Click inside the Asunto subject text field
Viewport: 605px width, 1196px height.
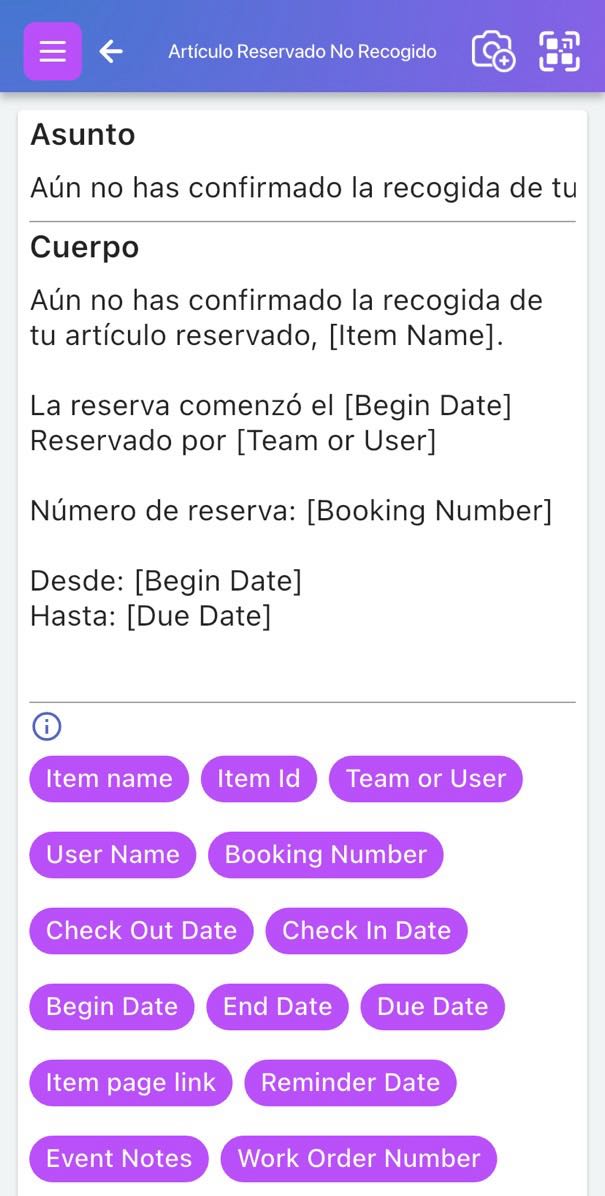click(300, 187)
